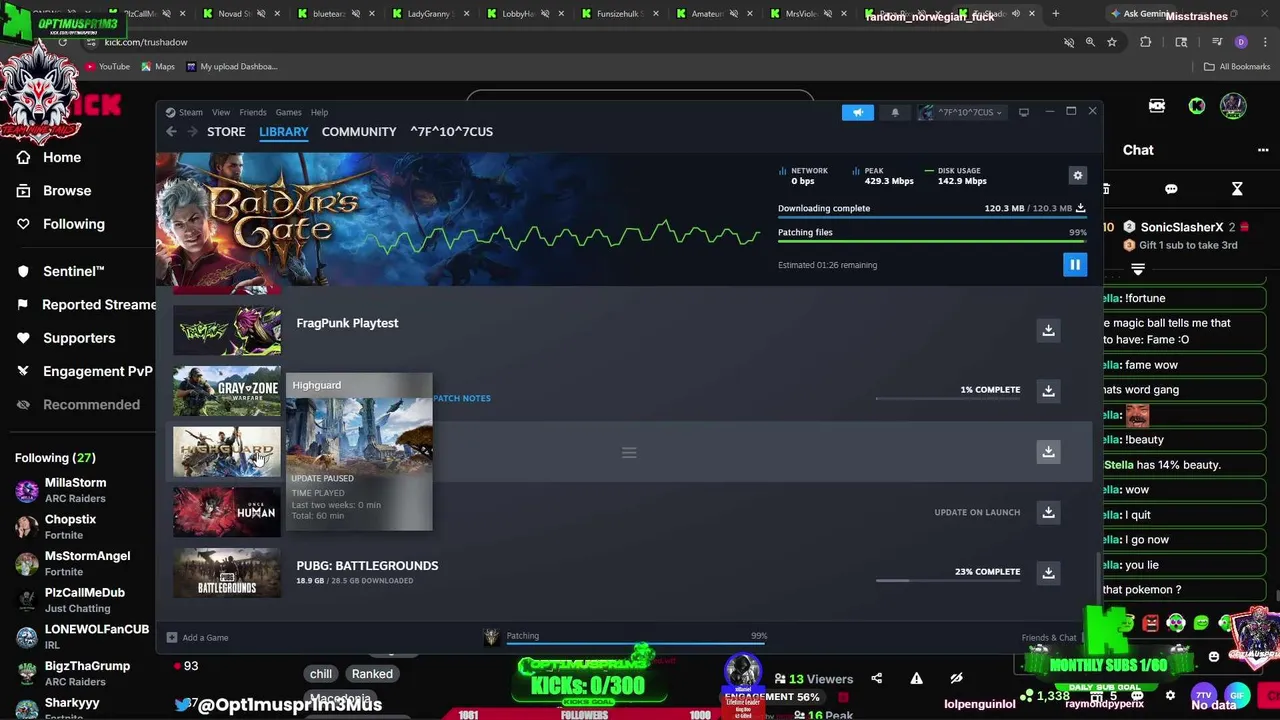Viewport: 1280px width, 720px height.
Task: Open the Games menu in Steam
Action: [289, 112]
